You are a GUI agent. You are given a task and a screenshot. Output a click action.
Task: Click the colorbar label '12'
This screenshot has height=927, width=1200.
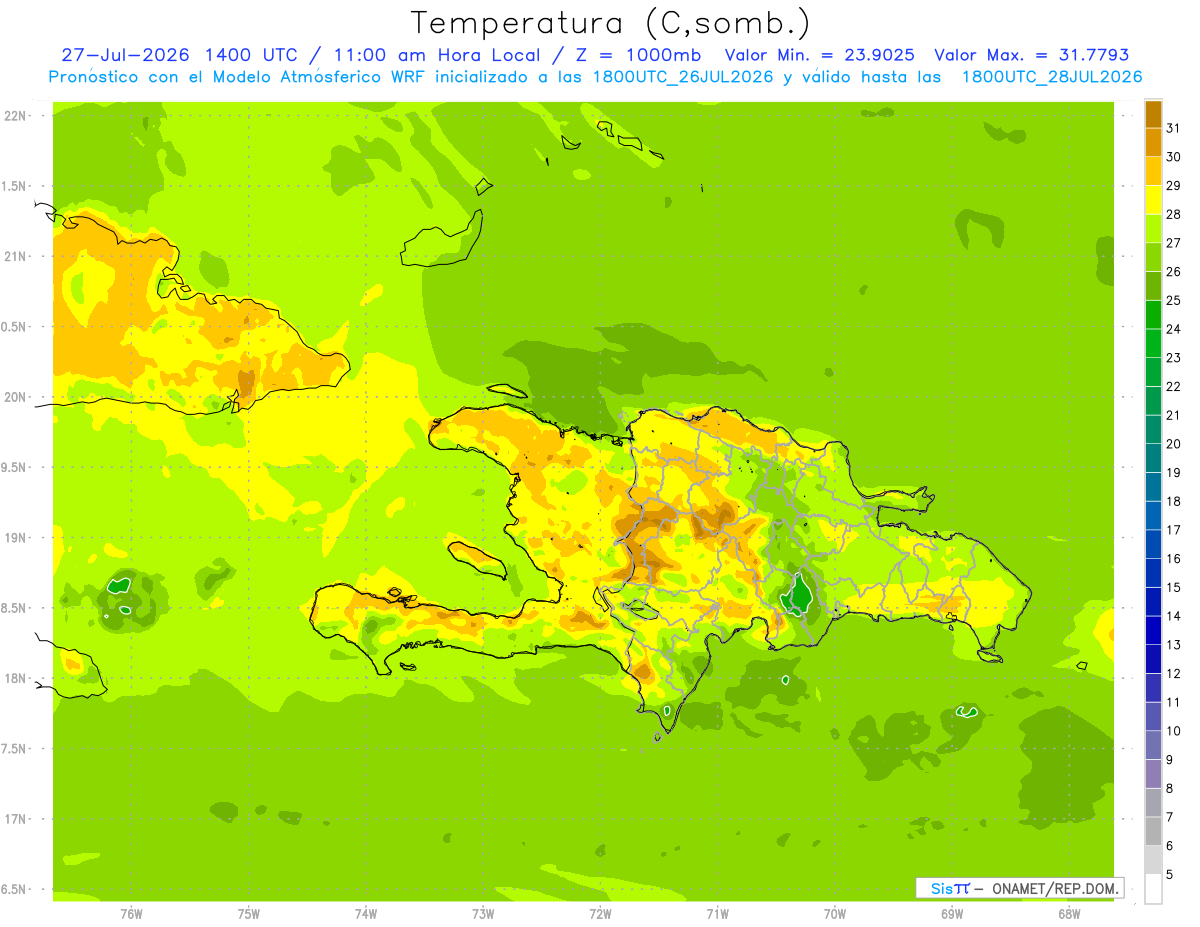1174,674
